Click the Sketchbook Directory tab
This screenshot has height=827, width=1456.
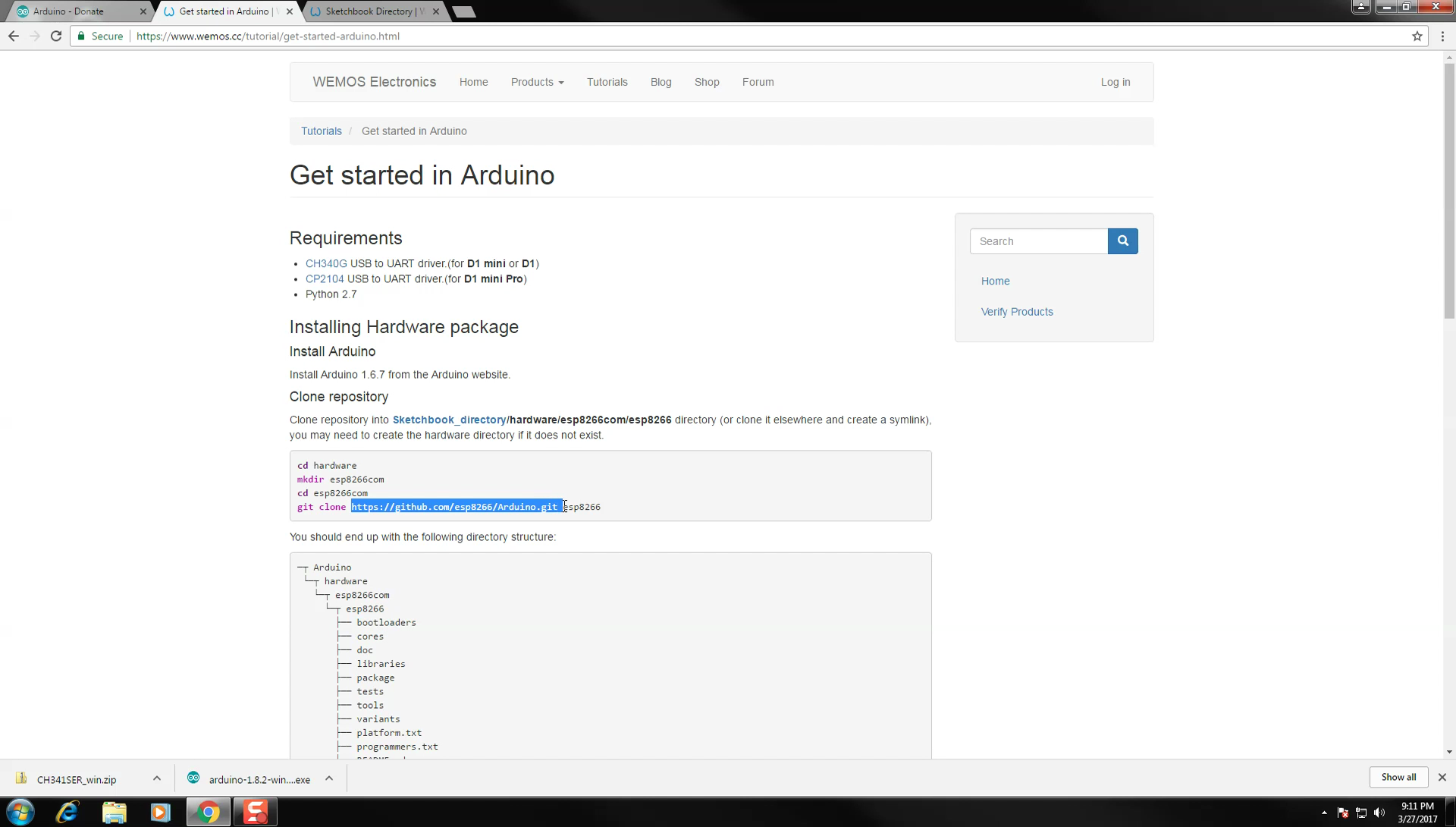click(372, 11)
